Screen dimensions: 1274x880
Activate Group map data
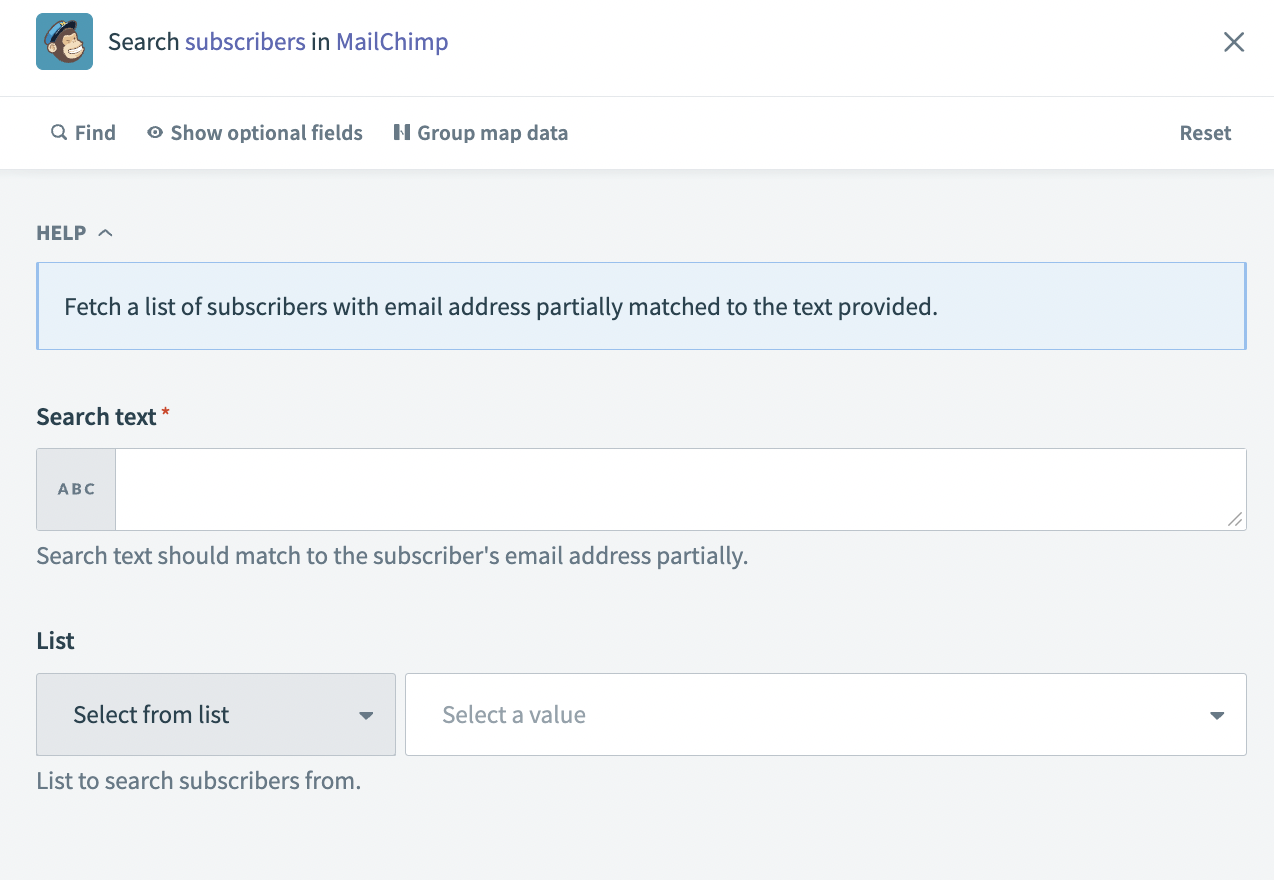click(493, 132)
